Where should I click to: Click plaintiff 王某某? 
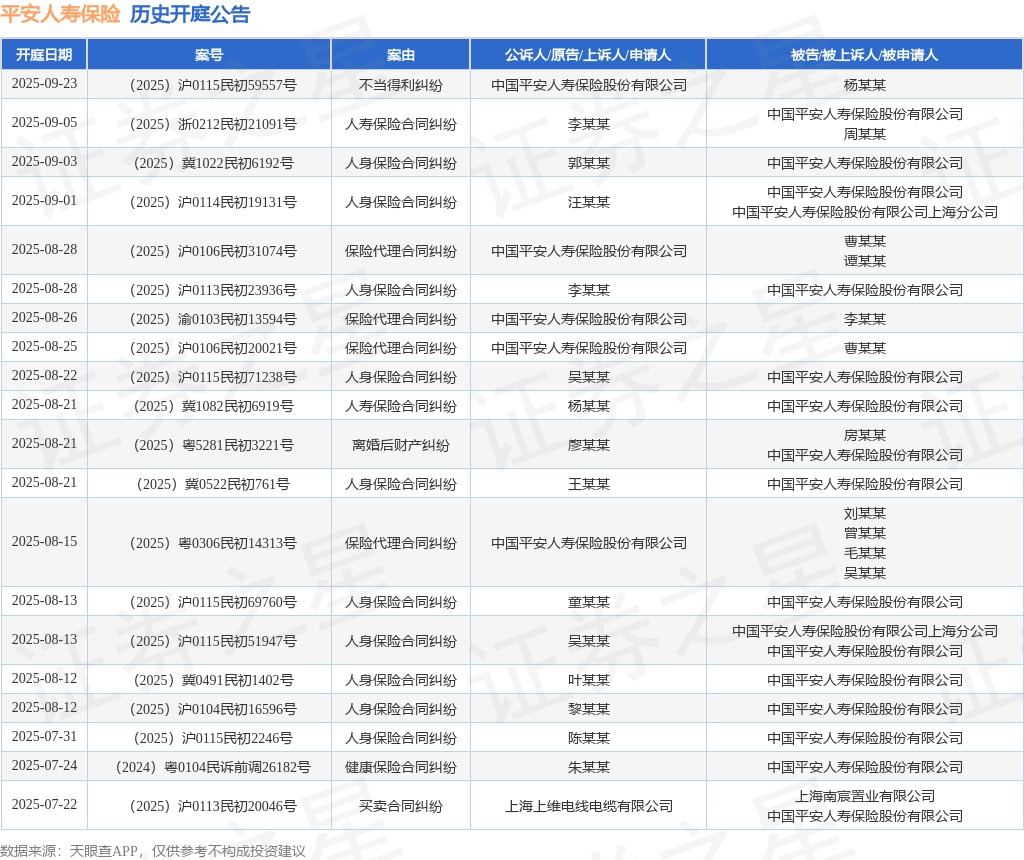pos(588,485)
